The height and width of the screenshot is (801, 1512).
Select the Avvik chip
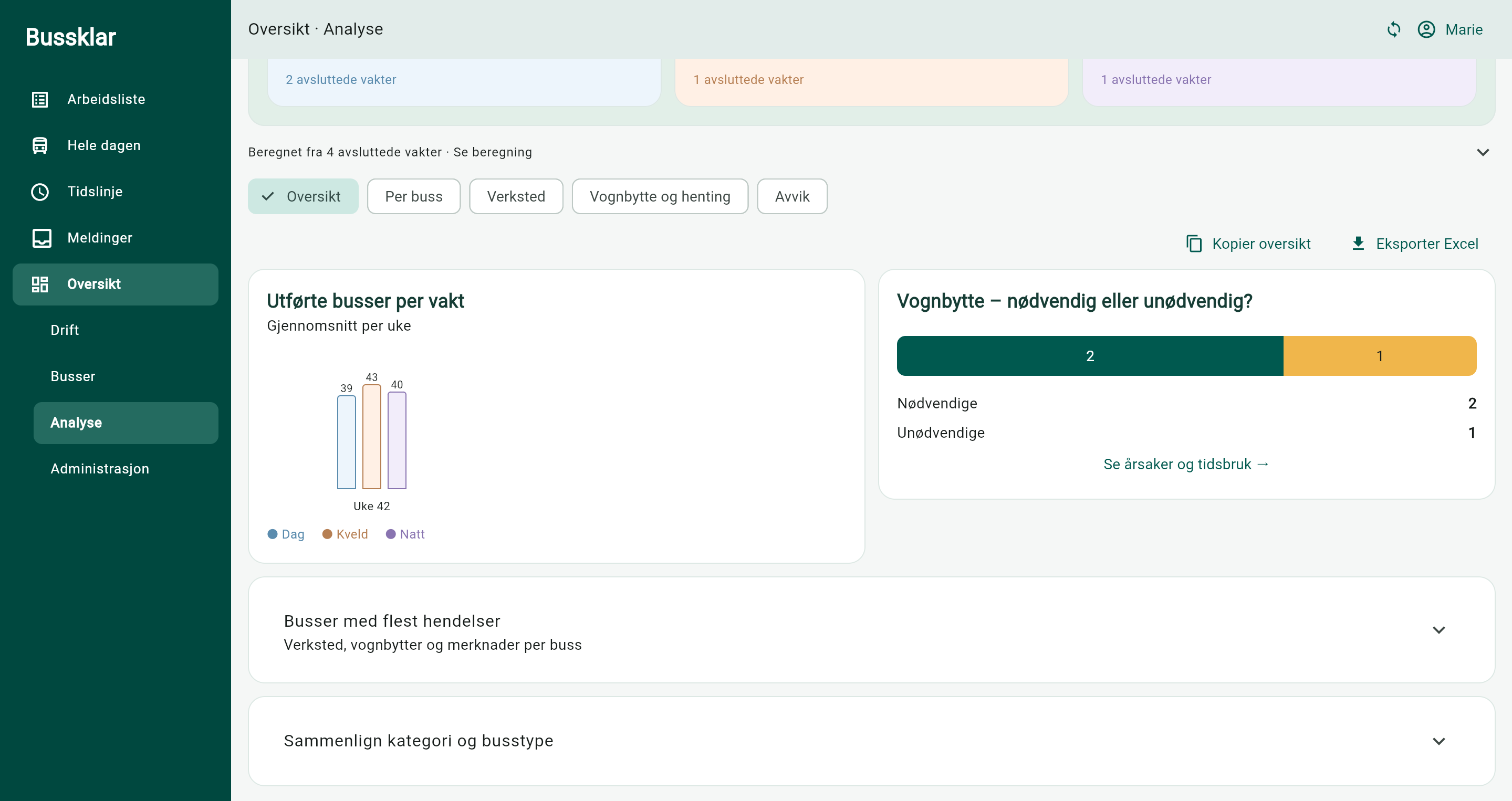pyautogui.click(x=793, y=197)
